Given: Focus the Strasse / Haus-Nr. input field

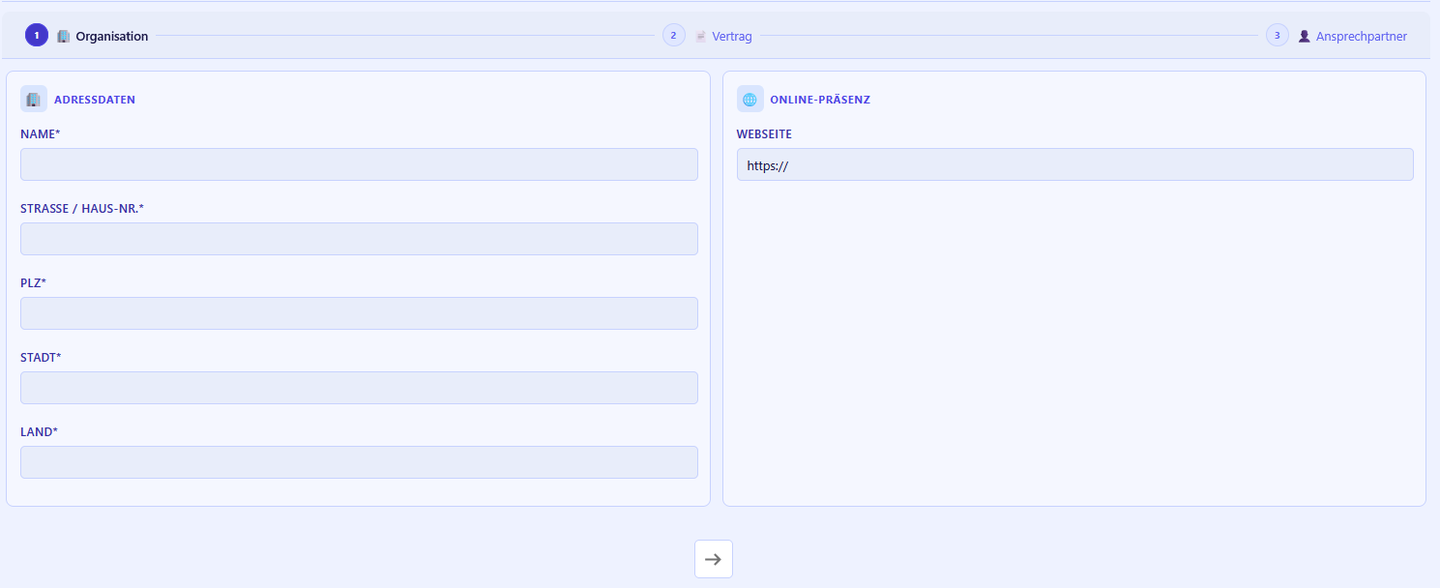Looking at the screenshot, I should pyautogui.click(x=359, y=239).
